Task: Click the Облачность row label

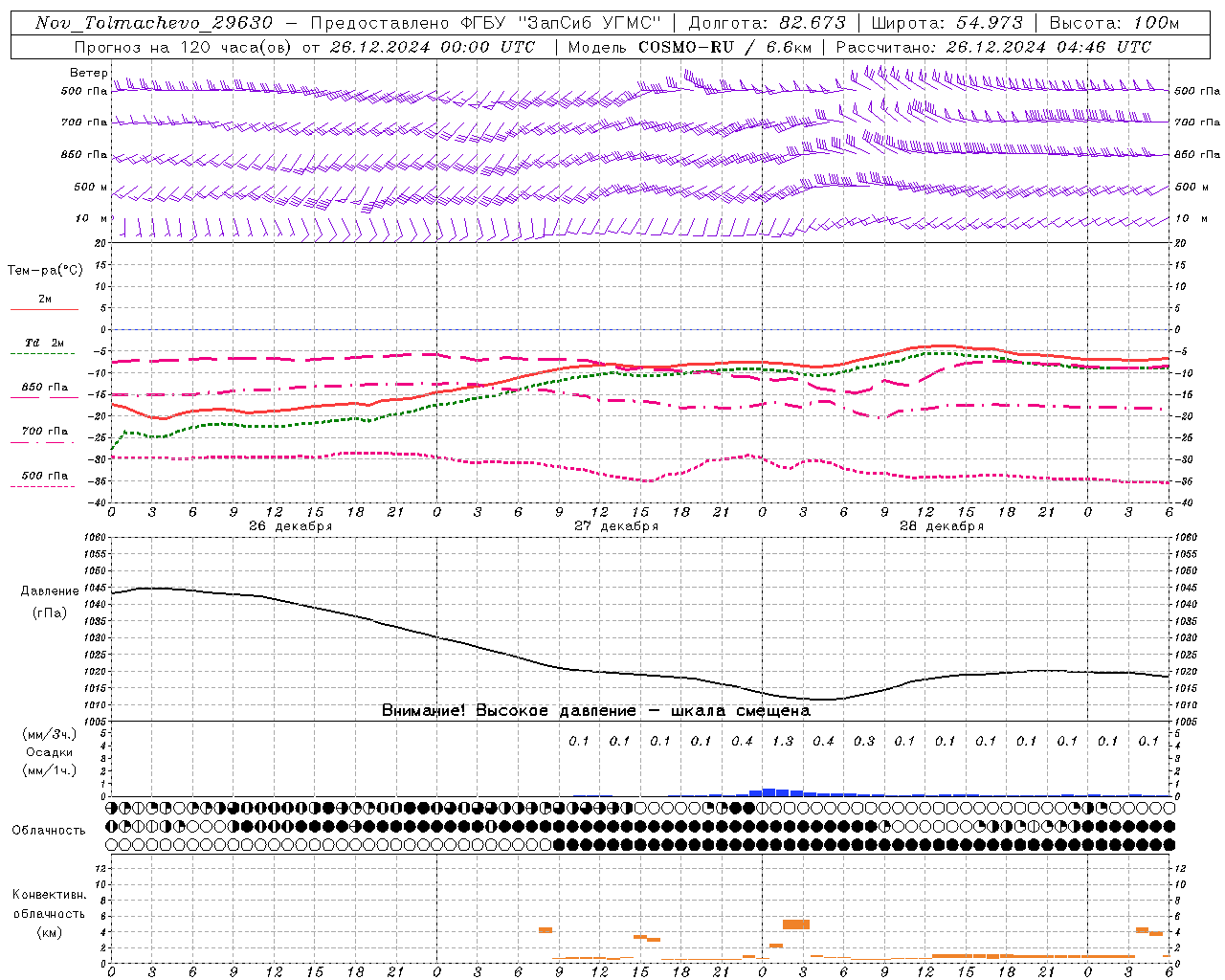Action: pyautogui.click(x=49, y=831)
